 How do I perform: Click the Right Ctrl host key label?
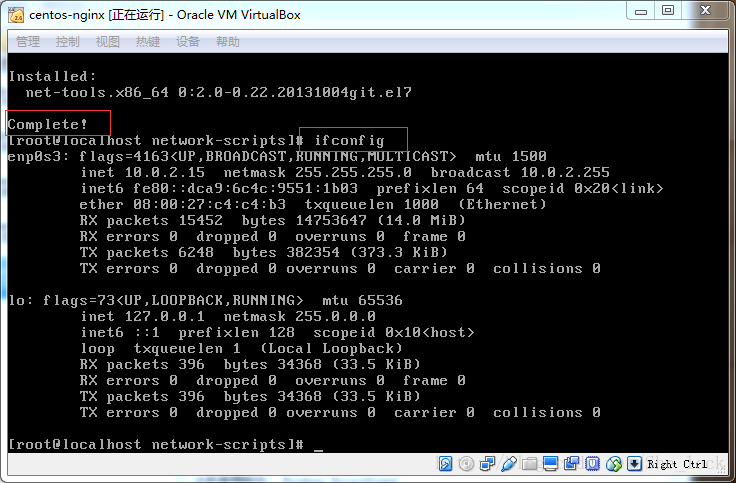pos(677,464)
